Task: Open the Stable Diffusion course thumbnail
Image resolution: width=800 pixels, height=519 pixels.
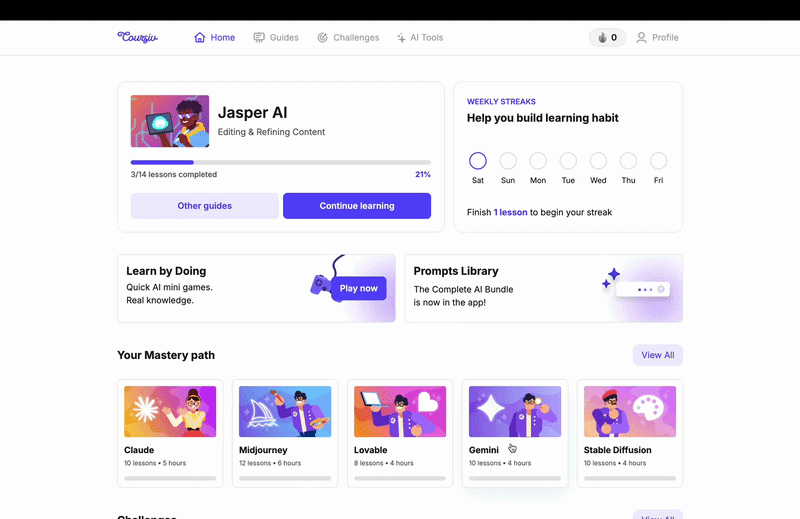Action: click(630, 411)
